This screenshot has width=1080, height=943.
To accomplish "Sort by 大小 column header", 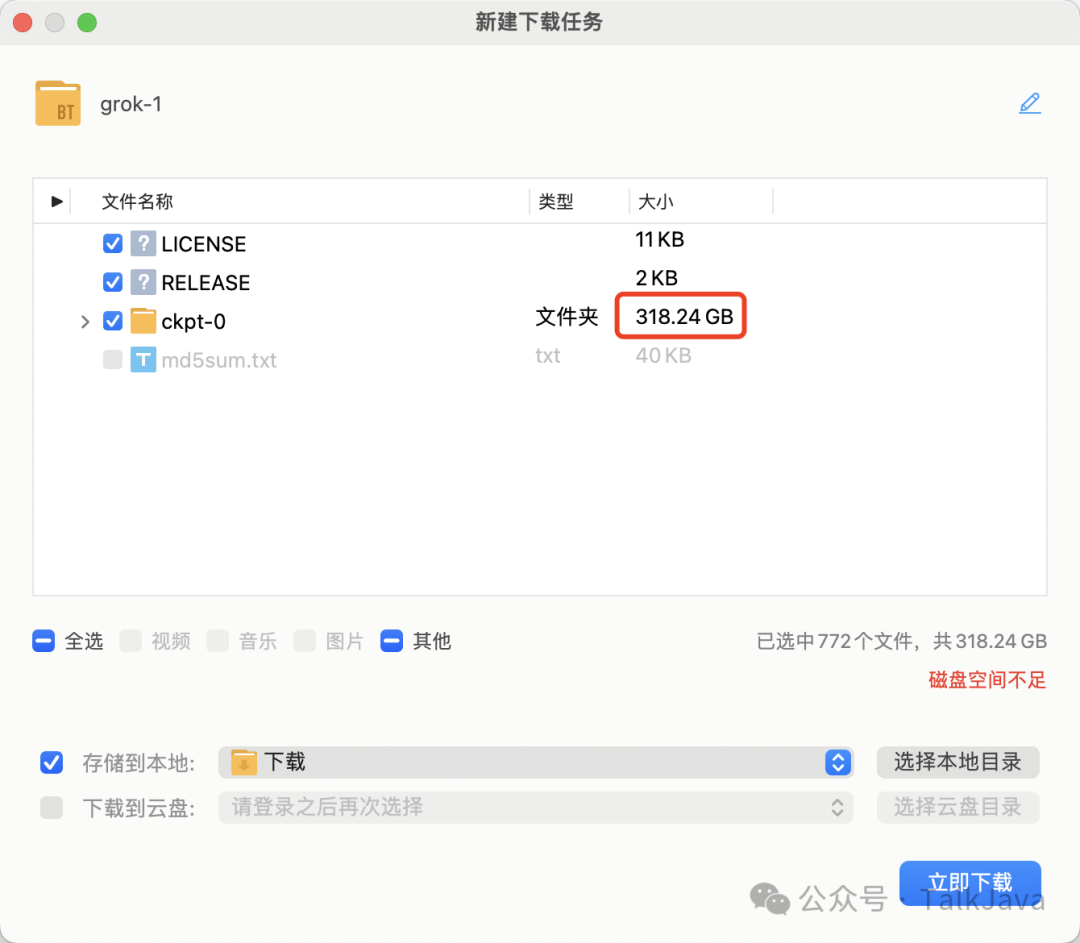I will tap(656, 202).
